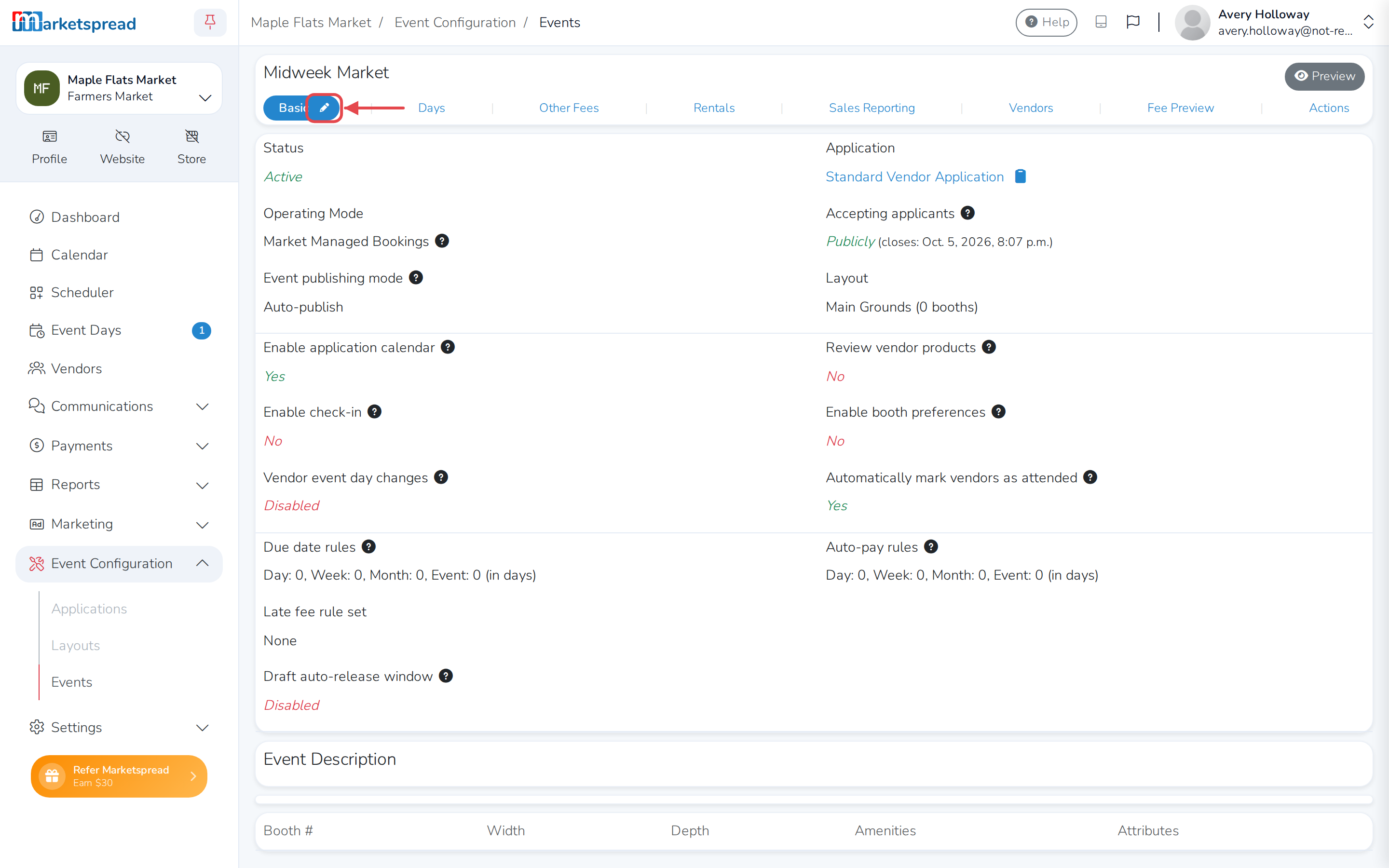Click the book documentation icon in header
This screenshot has width=1389, height=868.
(x=1101, y=22)
